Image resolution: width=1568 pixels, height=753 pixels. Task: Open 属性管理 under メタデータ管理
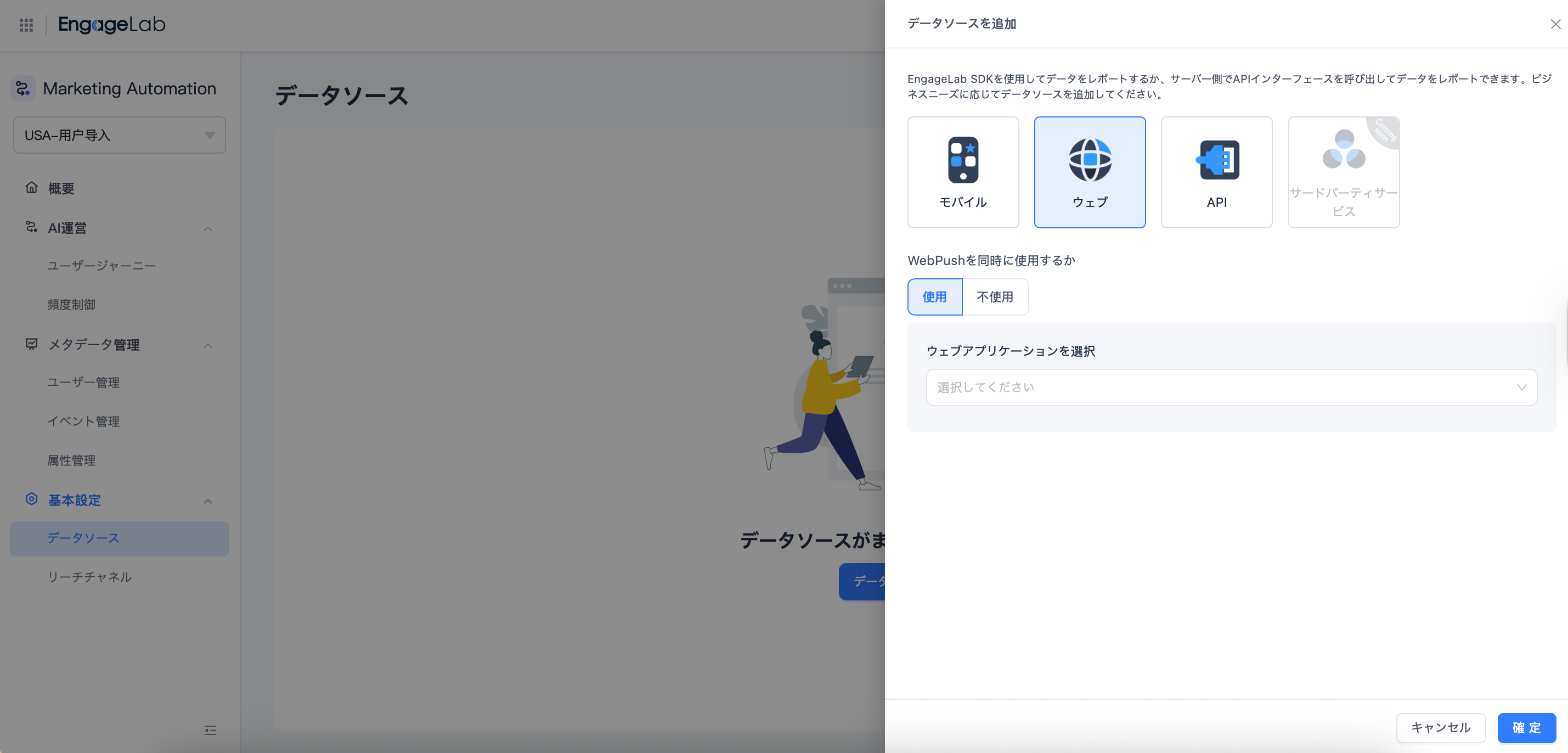71,461
